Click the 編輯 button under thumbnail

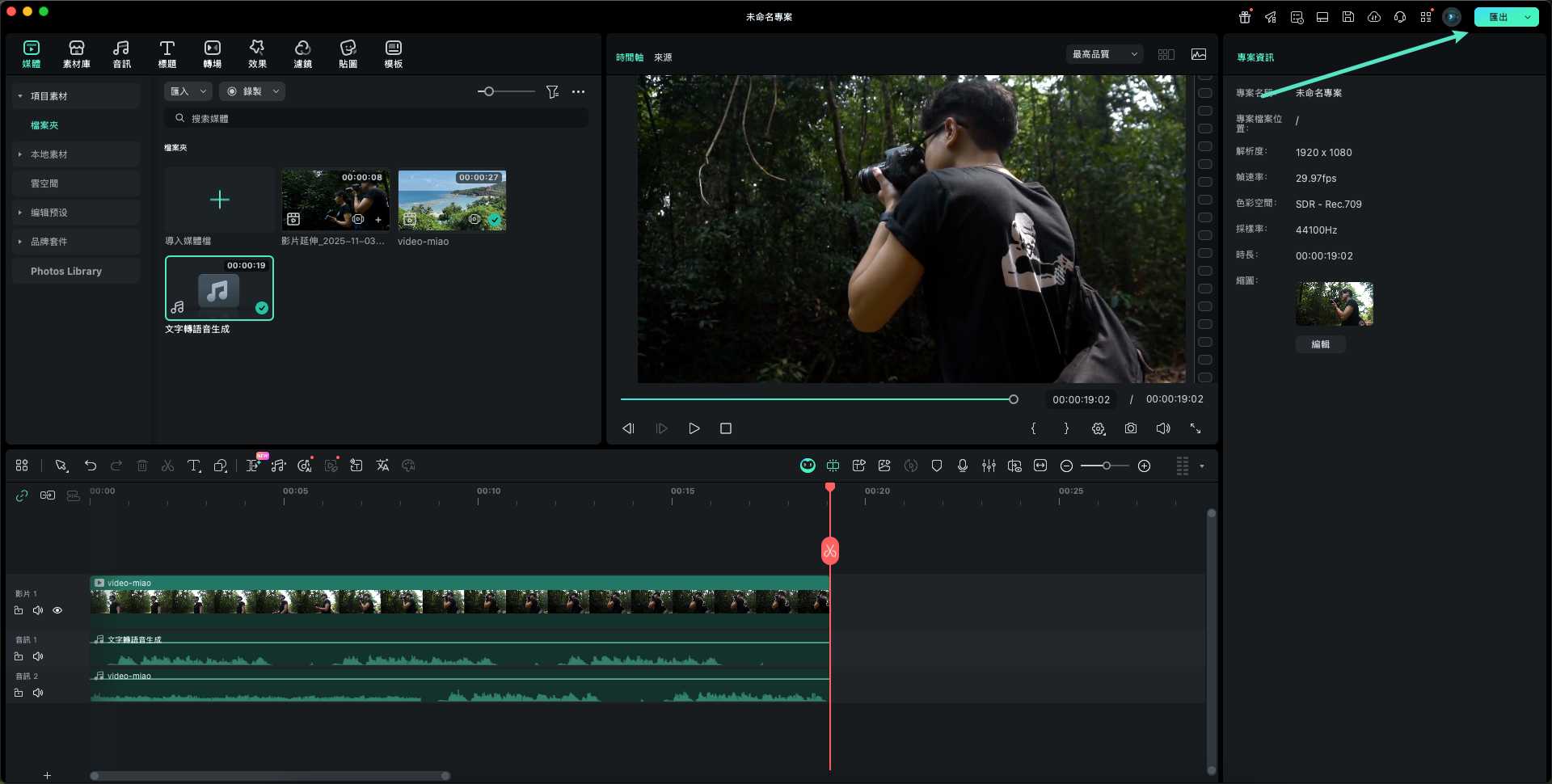[x=1320, y=344]
